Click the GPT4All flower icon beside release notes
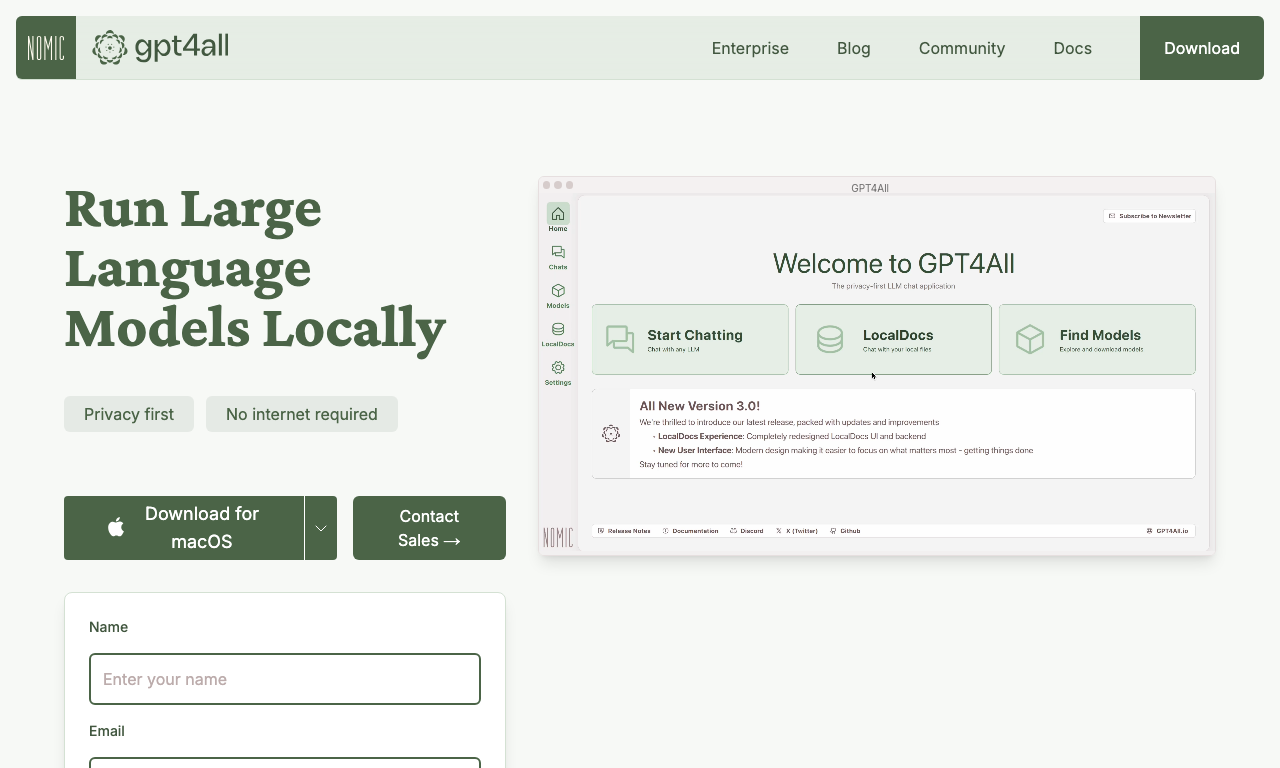1280x768 pixels. (611, 433)
